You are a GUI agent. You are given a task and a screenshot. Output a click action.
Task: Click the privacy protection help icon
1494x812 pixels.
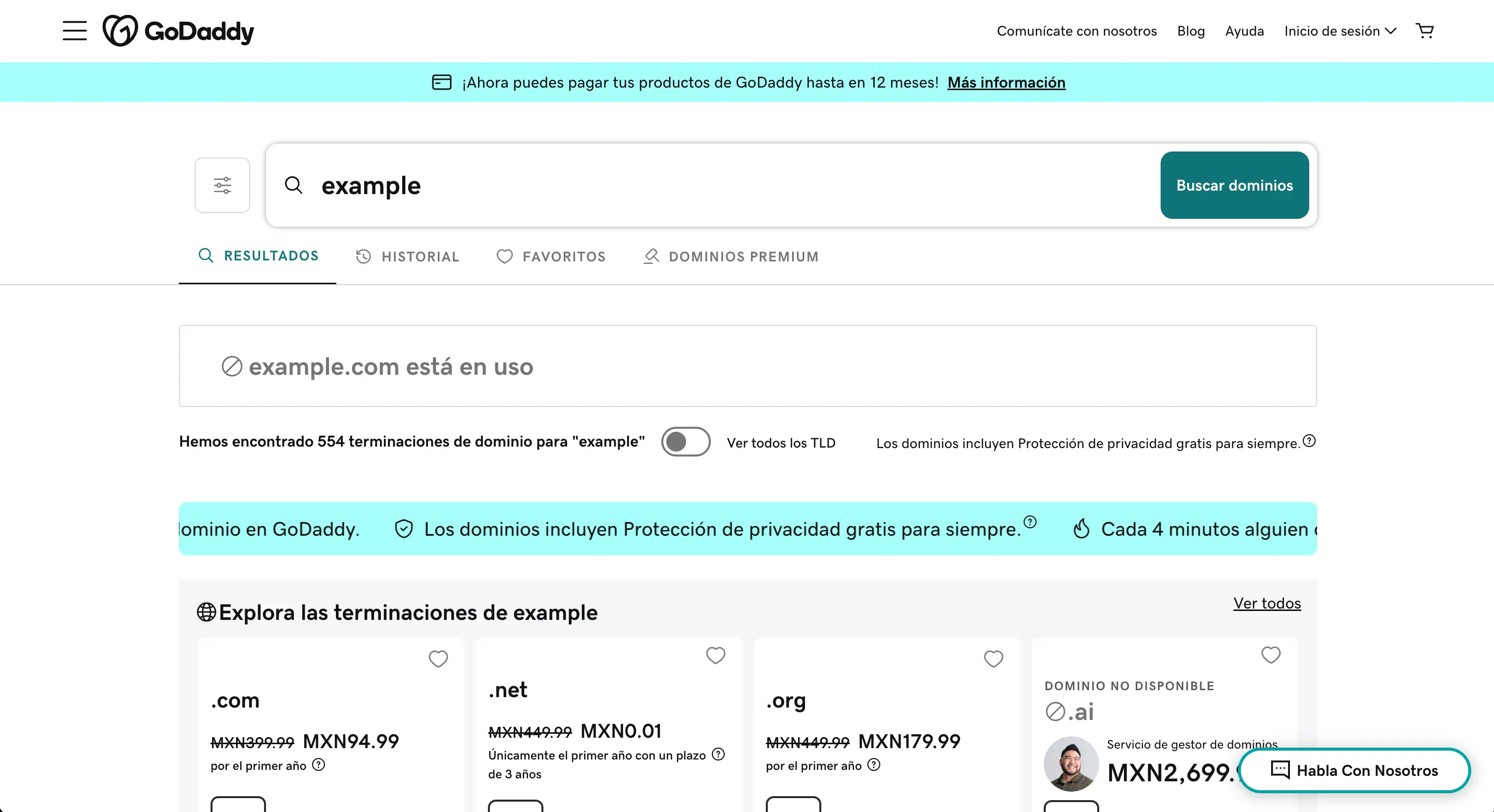click(1310, 441)
